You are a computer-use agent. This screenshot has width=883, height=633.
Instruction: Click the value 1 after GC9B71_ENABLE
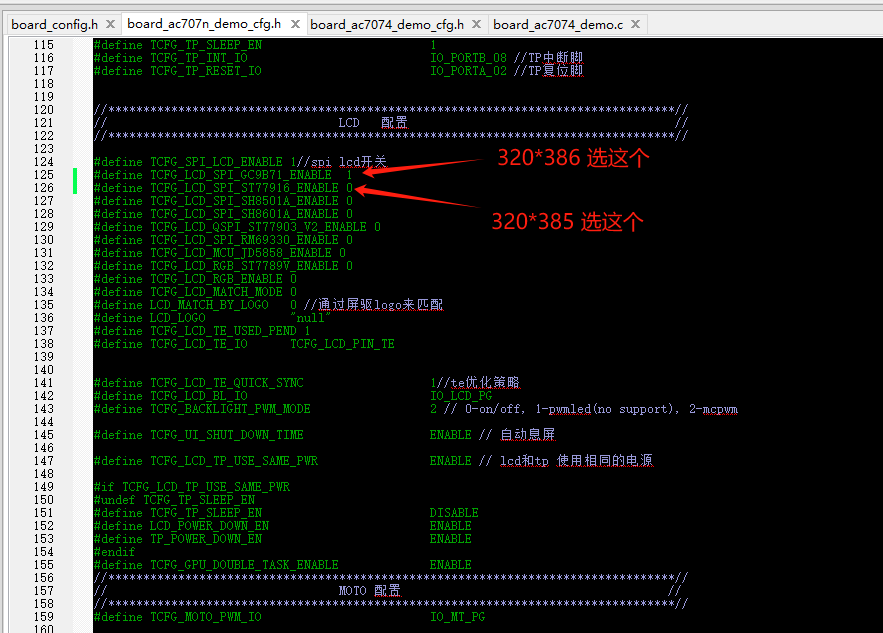tap(349, 175)
